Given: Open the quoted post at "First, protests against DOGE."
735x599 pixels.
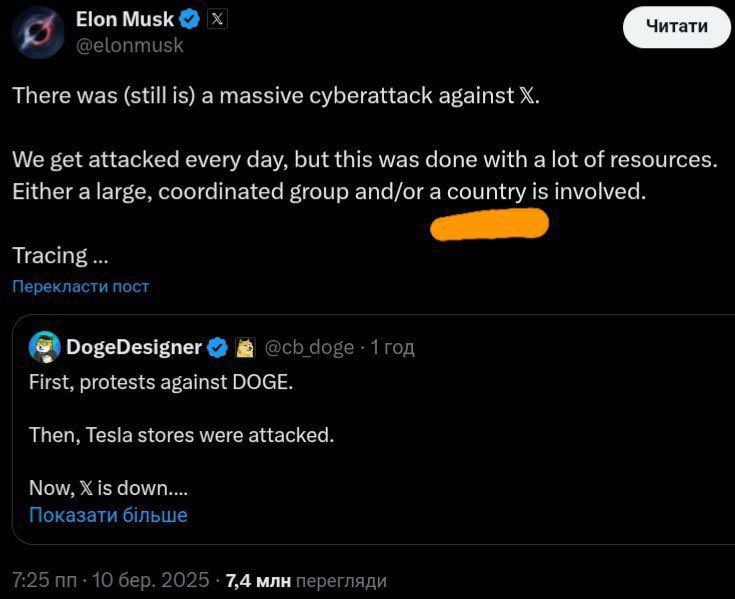Looking at the screenshot, I should click(161, 382).
